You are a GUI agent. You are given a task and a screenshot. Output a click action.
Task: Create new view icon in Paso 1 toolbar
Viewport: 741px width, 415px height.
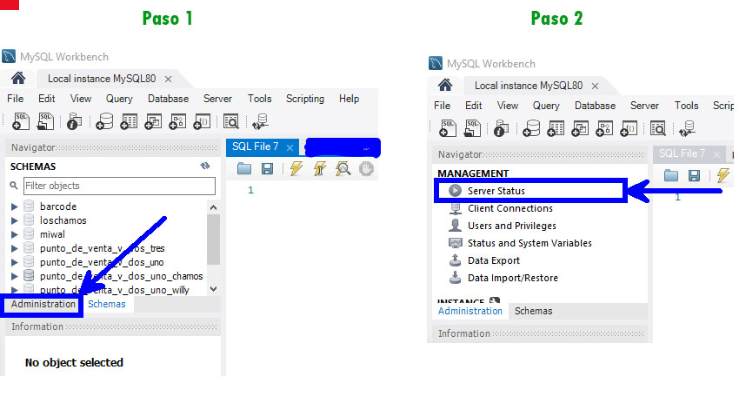click(153, 121)
